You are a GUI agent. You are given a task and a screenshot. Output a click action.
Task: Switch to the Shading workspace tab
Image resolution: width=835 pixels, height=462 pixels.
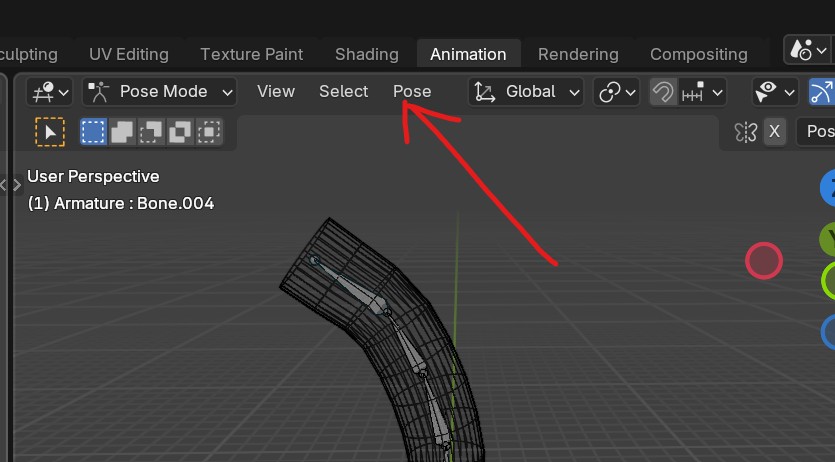click(366, 54)
